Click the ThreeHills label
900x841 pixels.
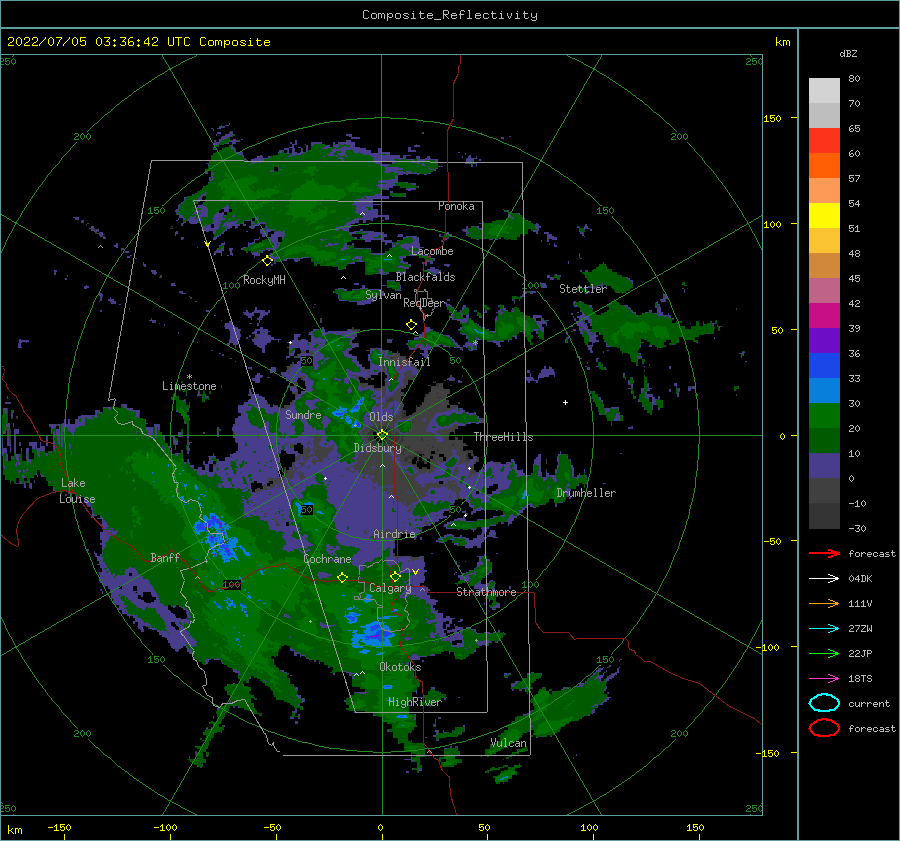coord(503,437)
